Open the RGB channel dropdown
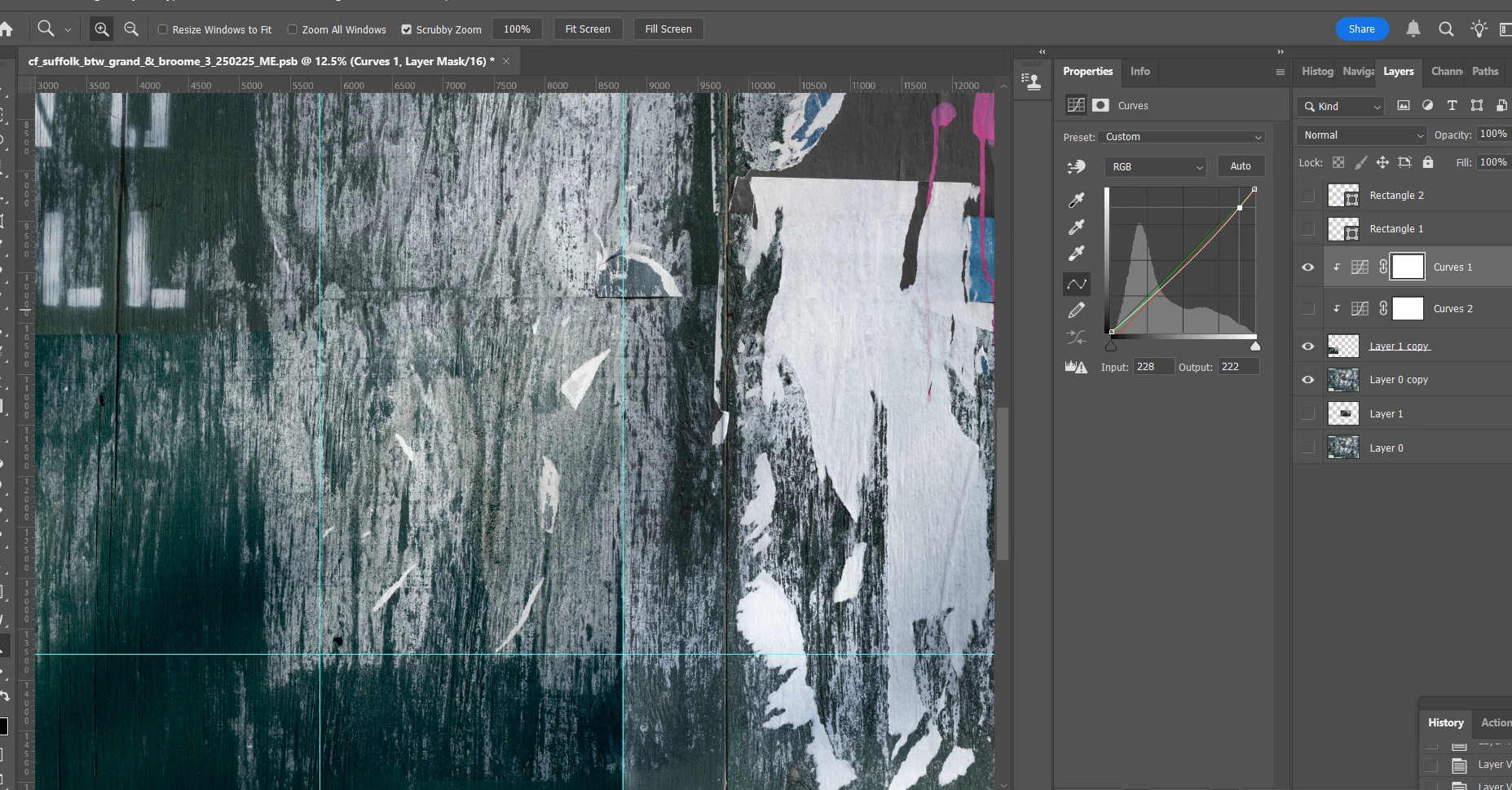Screen dimensions: 1512x790 (x=1155, y=166)
